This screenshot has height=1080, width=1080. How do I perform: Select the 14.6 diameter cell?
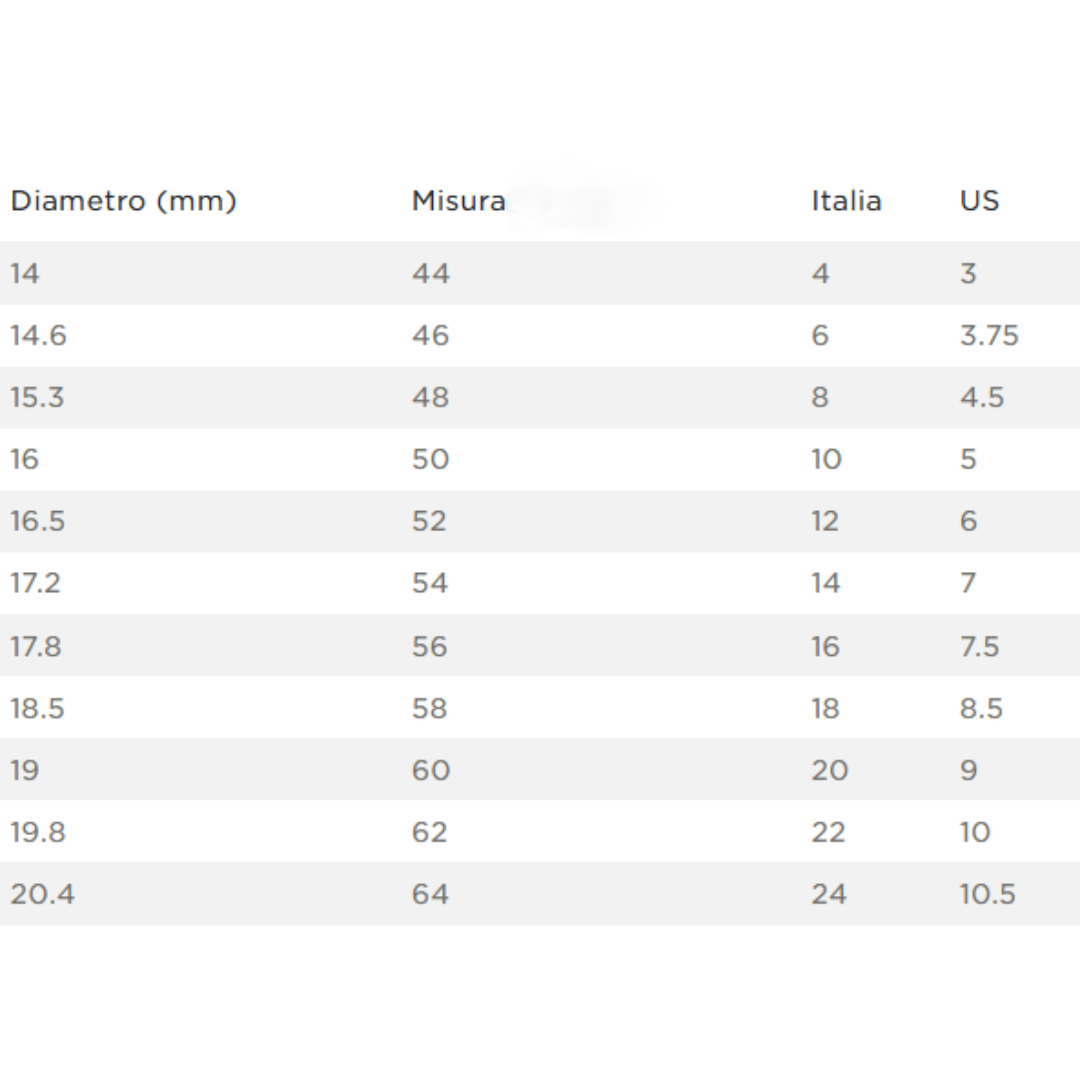click(38, 335)
